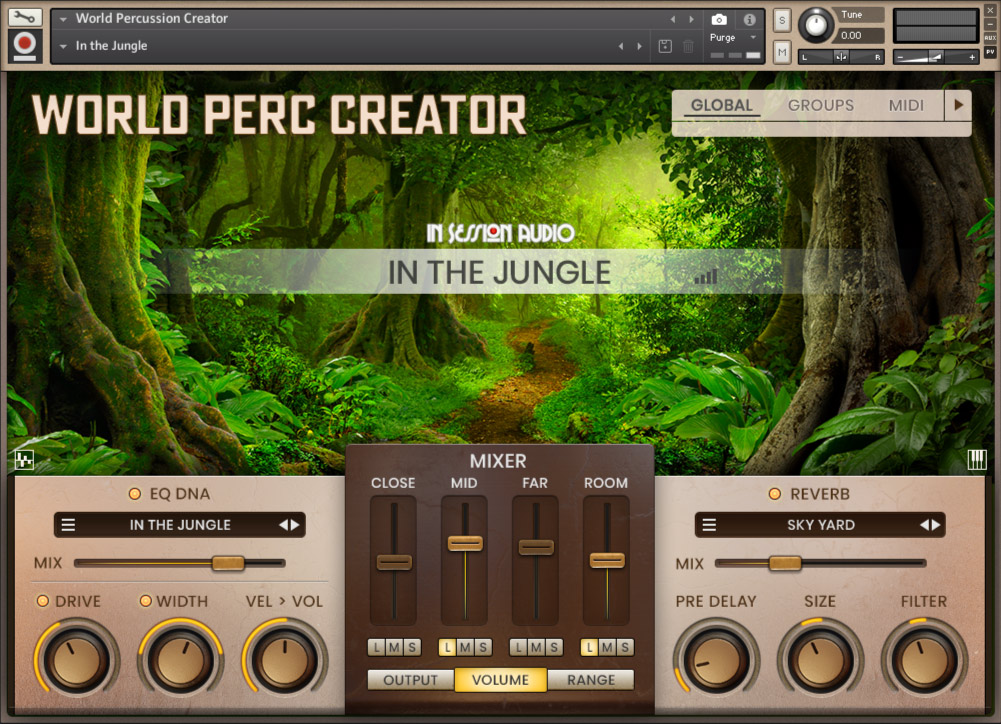Click the MID channel volume fader

pyautogui.click(x=465, y=544)
